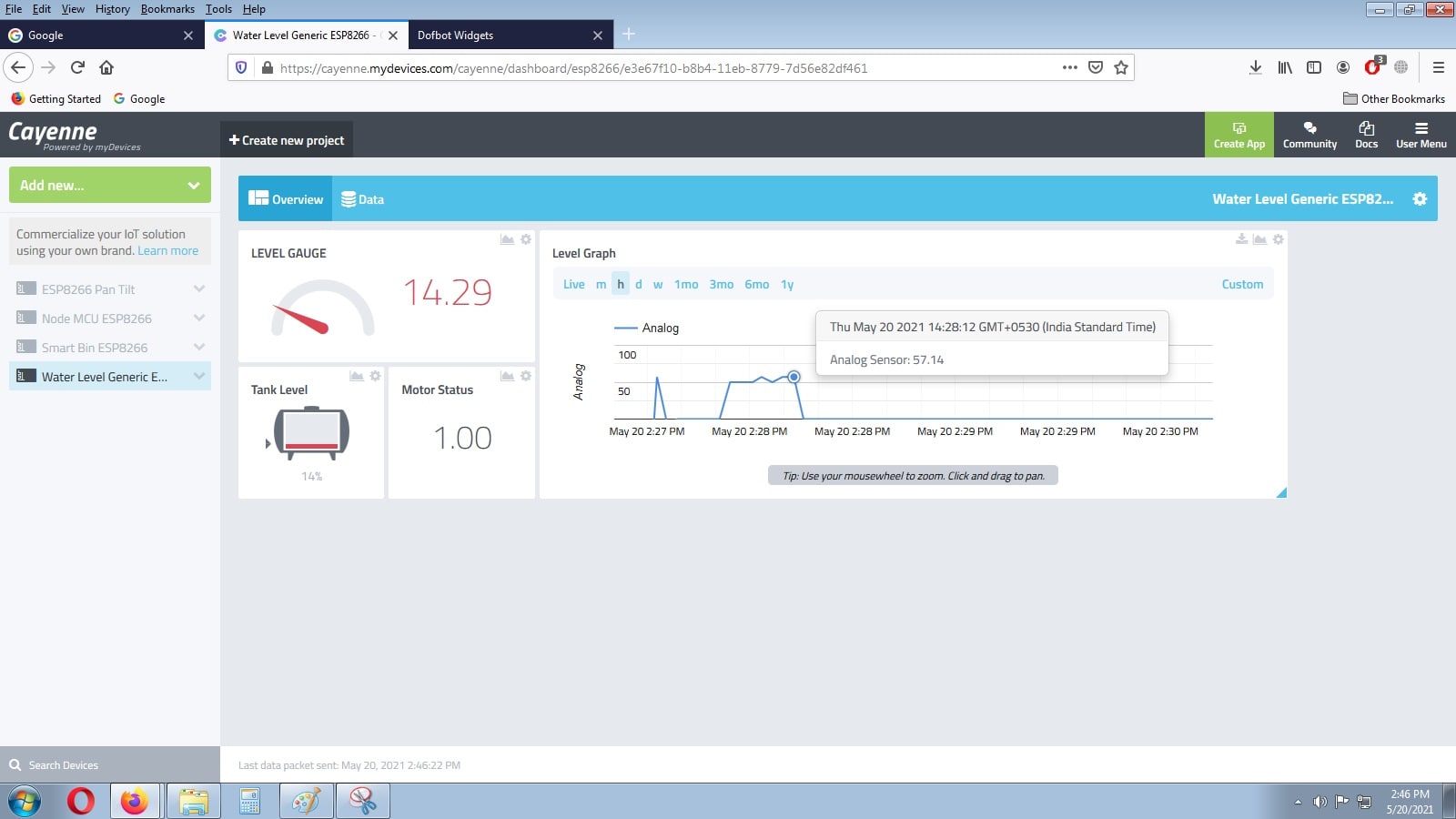The image size is (1456, 819).
Task: Open the User Menu
Action: [x=1421, y=135]
